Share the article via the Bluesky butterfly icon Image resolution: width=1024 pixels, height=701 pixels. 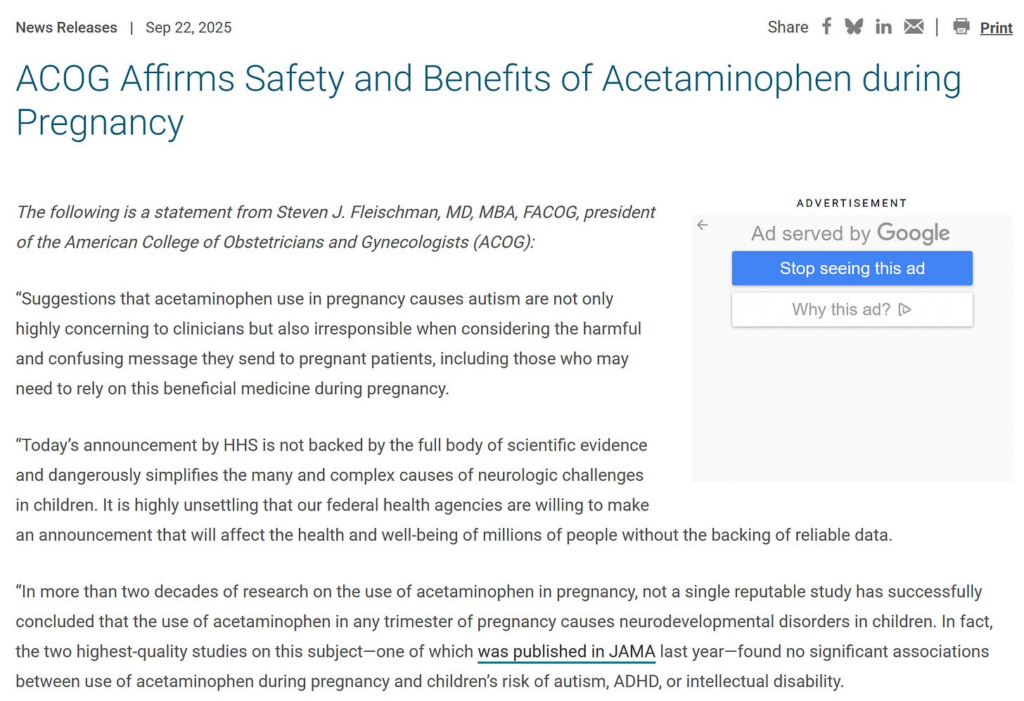click(854, 26)
